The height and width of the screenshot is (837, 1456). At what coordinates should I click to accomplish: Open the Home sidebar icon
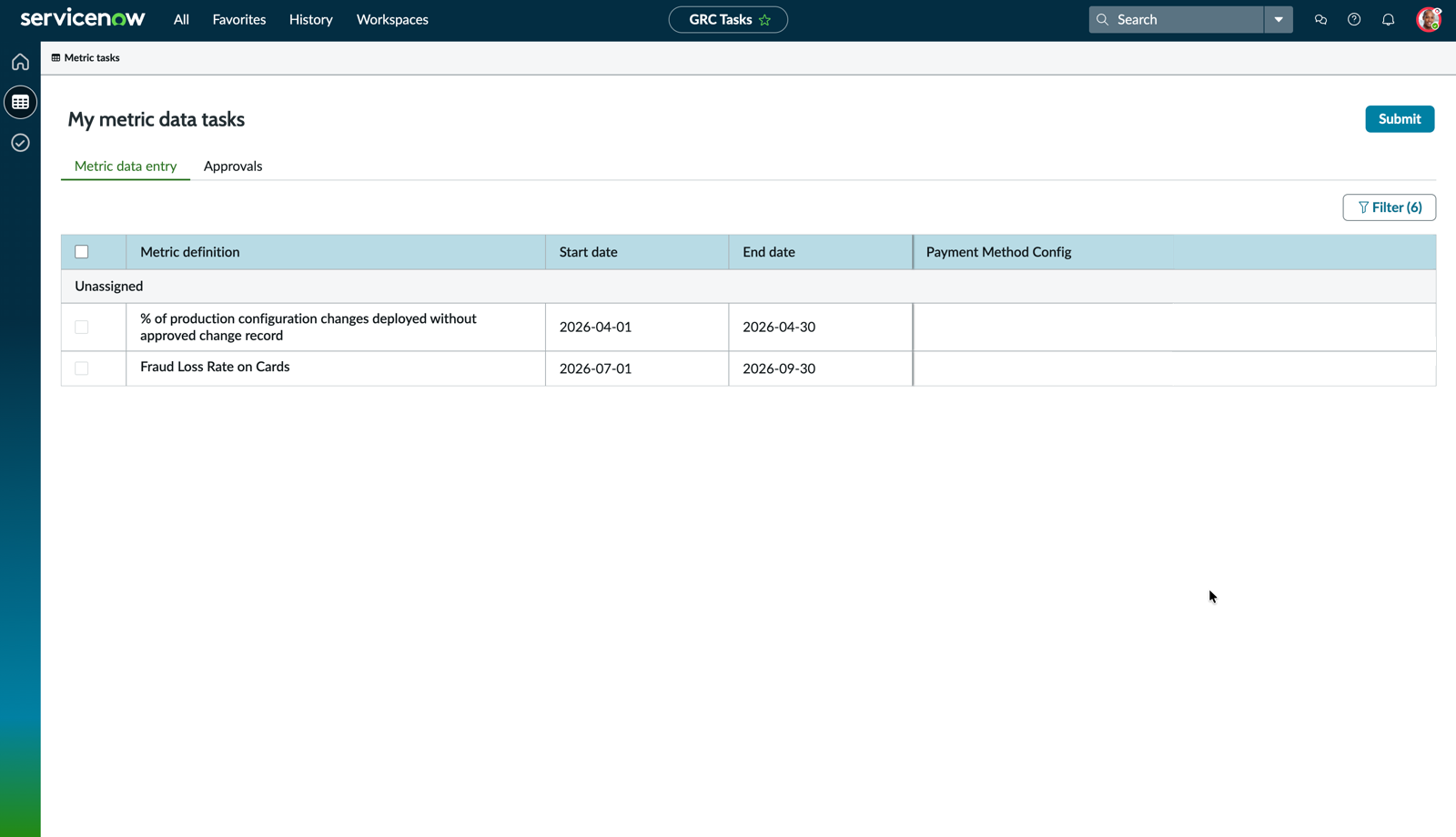(20, 62)
